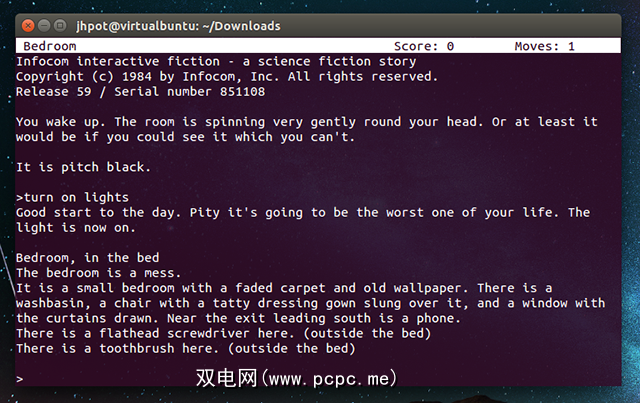Click the line "would be if you could see it"

tap(185, 137)
